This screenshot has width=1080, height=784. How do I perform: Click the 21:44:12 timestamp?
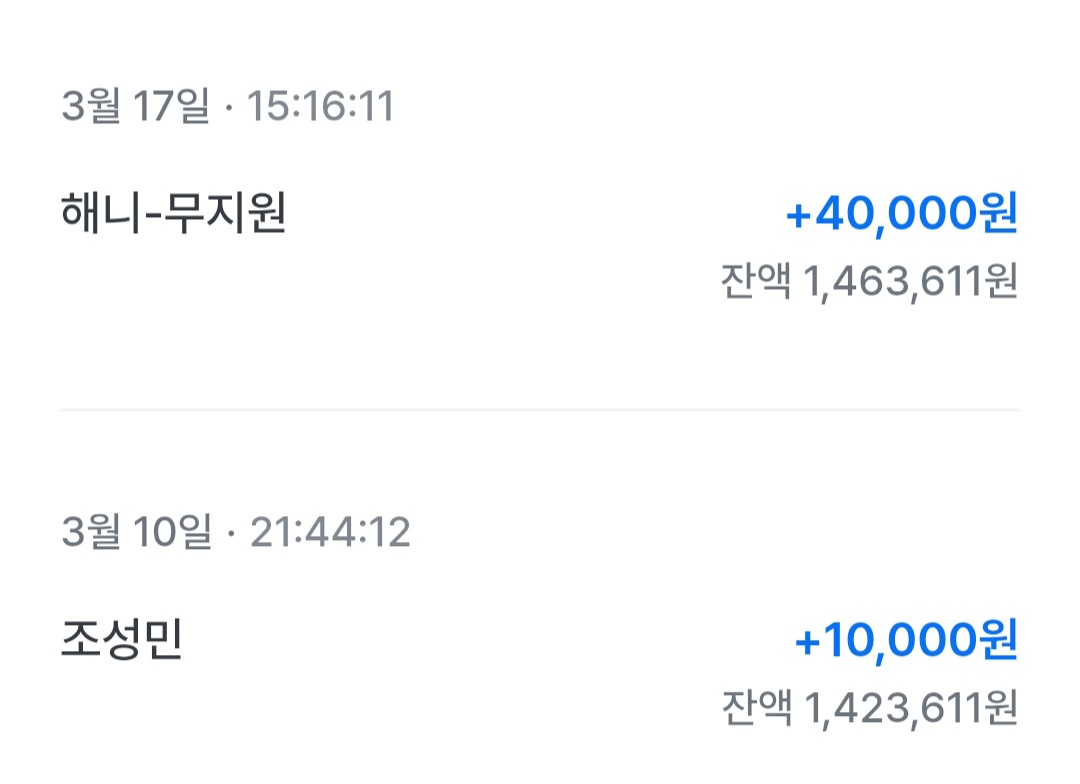pos(330,533)
